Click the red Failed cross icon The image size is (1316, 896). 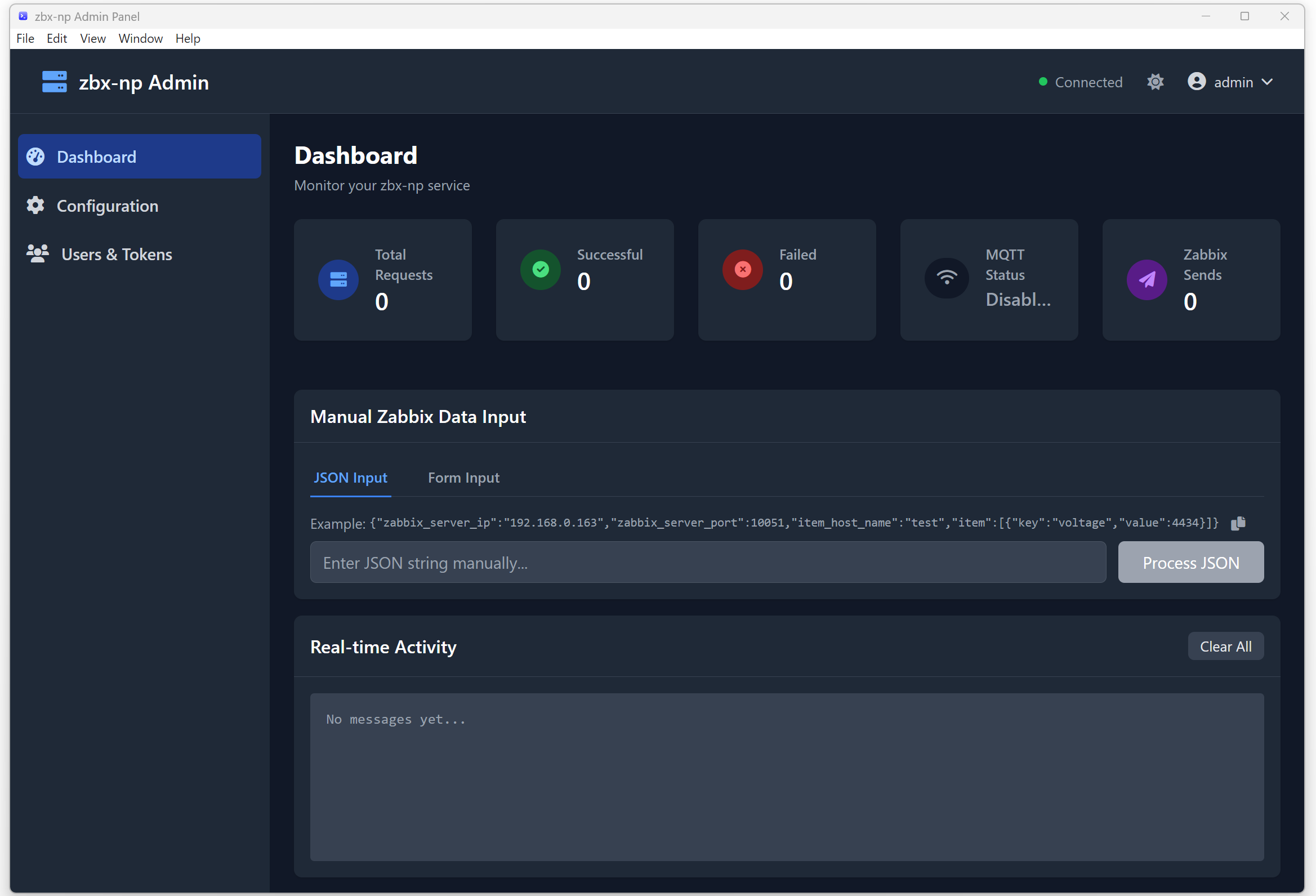[x=742, y=270]
